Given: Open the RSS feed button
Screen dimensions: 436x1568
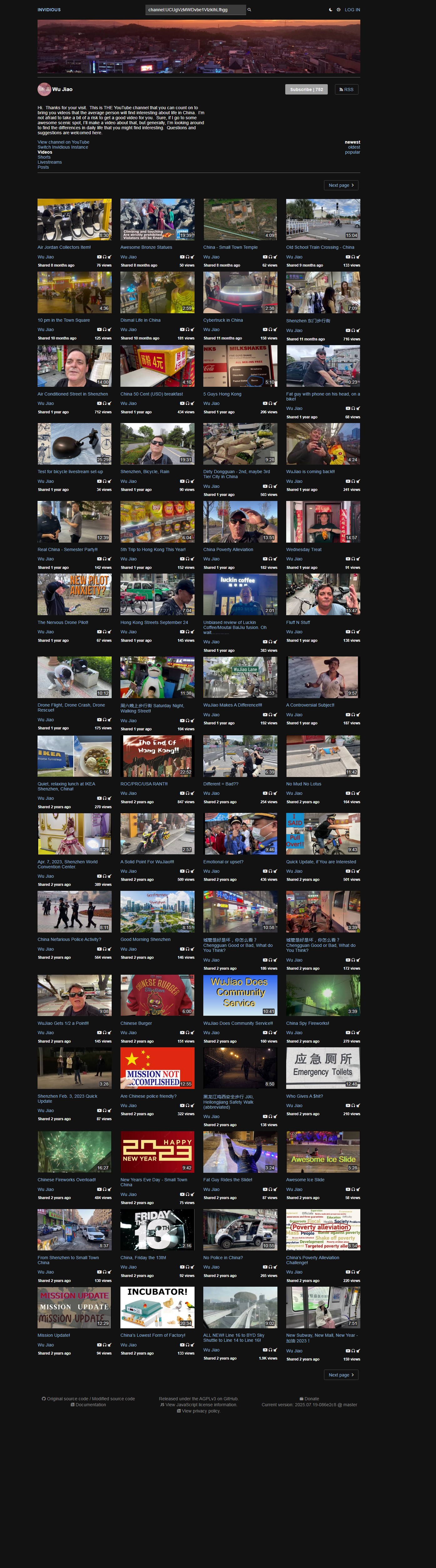Looking at the screenshot, I should coord(346,89).
